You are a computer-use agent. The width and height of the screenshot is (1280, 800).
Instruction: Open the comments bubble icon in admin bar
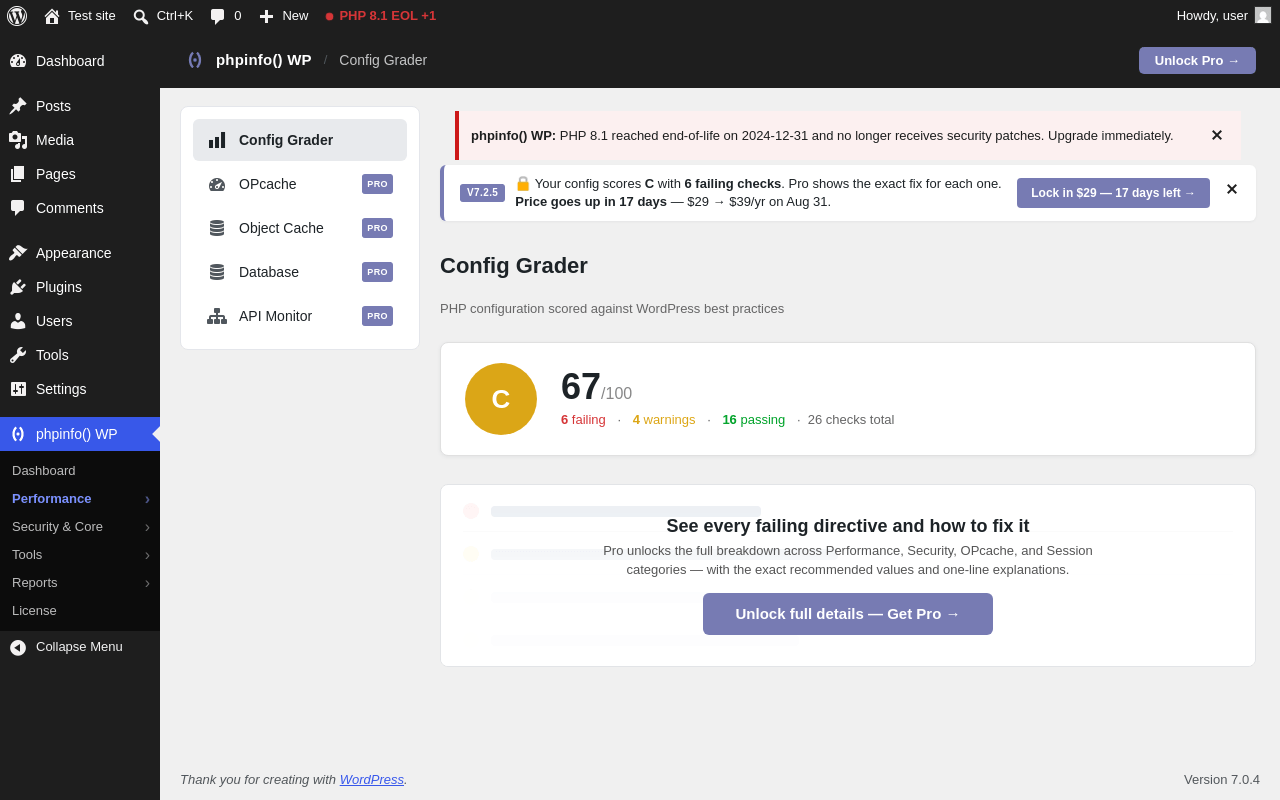pos(217,16)
